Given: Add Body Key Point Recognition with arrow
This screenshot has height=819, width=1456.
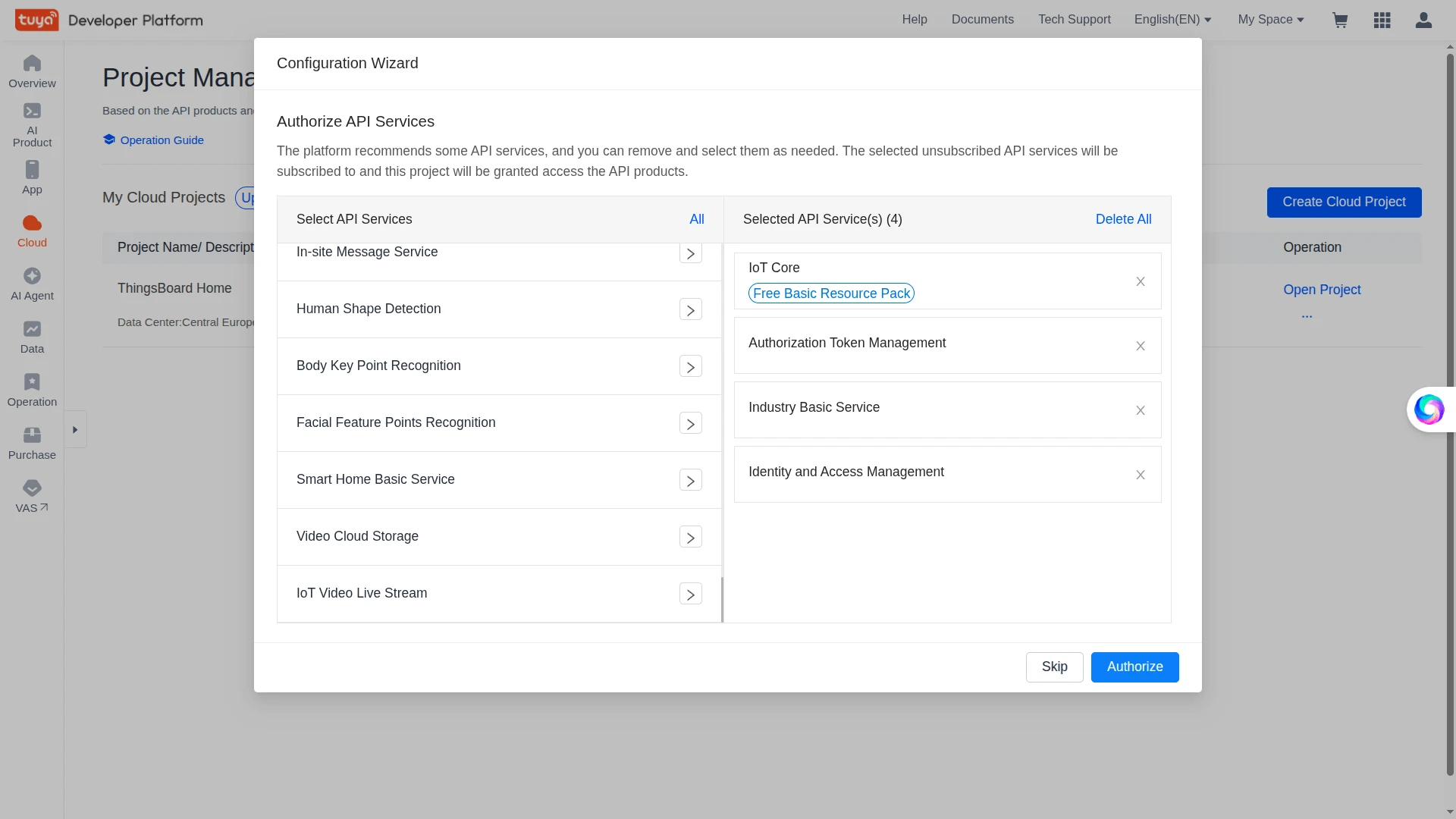Looking at the screenshot, I should click(690, 366).
